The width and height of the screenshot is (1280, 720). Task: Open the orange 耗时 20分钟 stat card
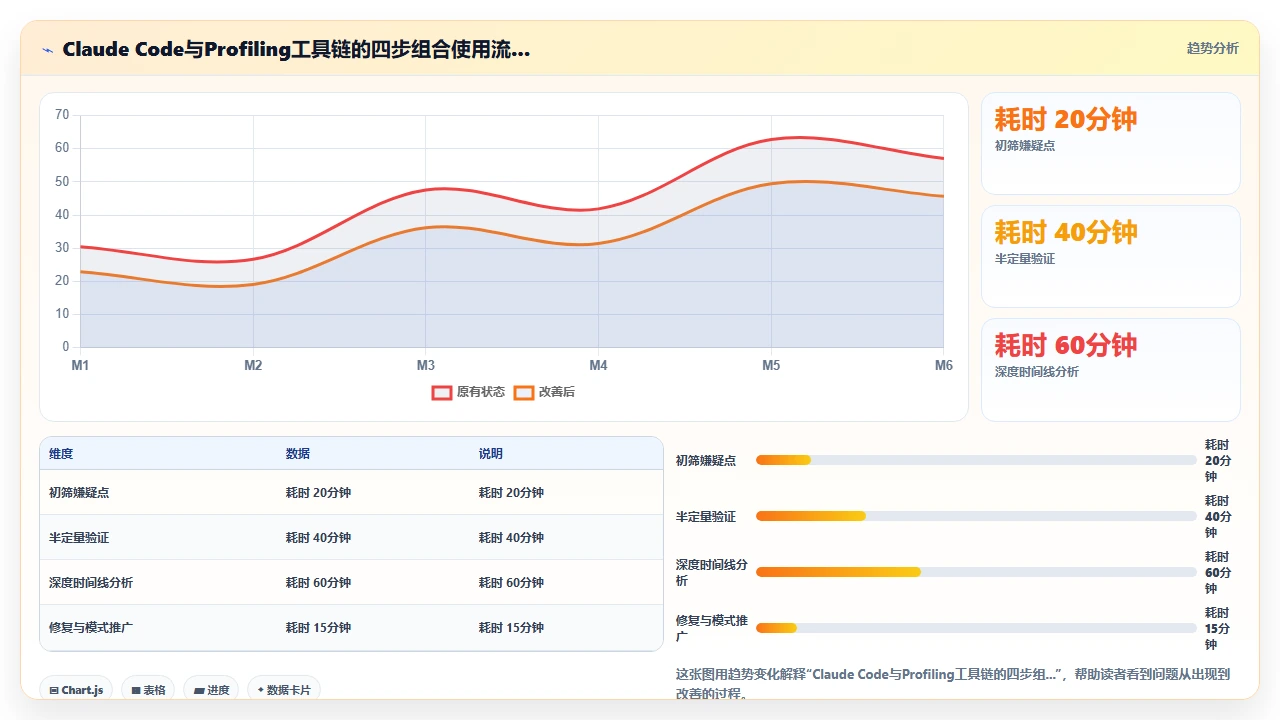pos(1111,143)
